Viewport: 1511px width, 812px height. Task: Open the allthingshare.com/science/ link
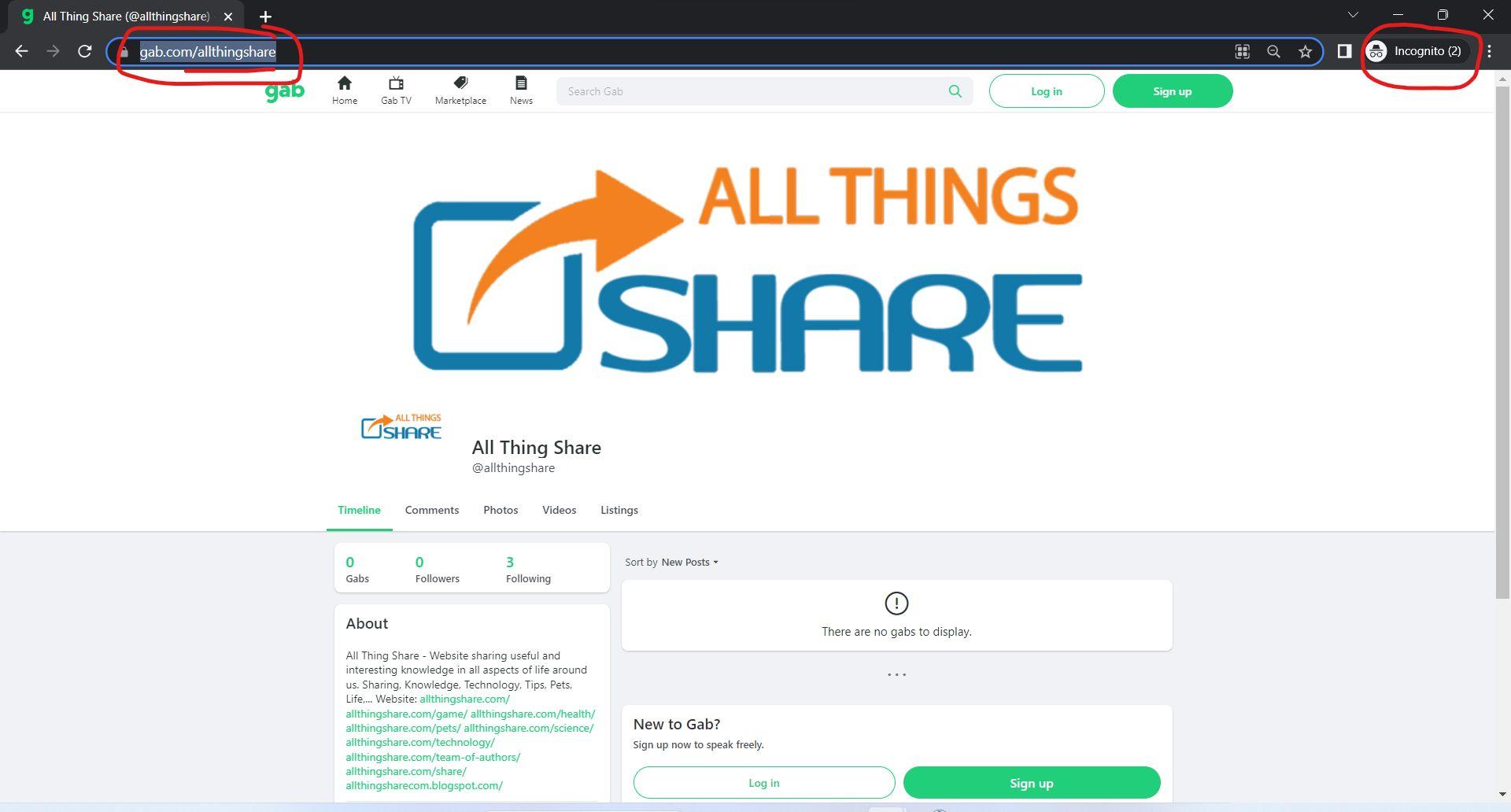[x=529, y=728]
